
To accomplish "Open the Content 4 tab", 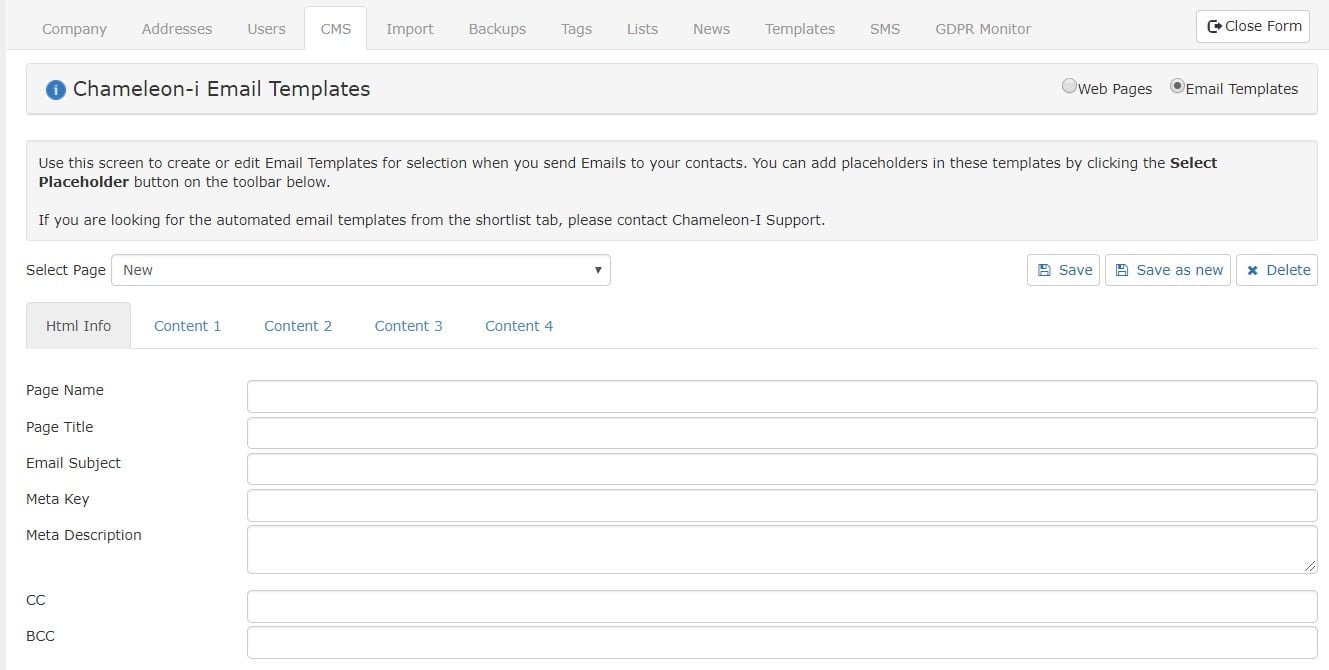I will [x=518, y=325].
